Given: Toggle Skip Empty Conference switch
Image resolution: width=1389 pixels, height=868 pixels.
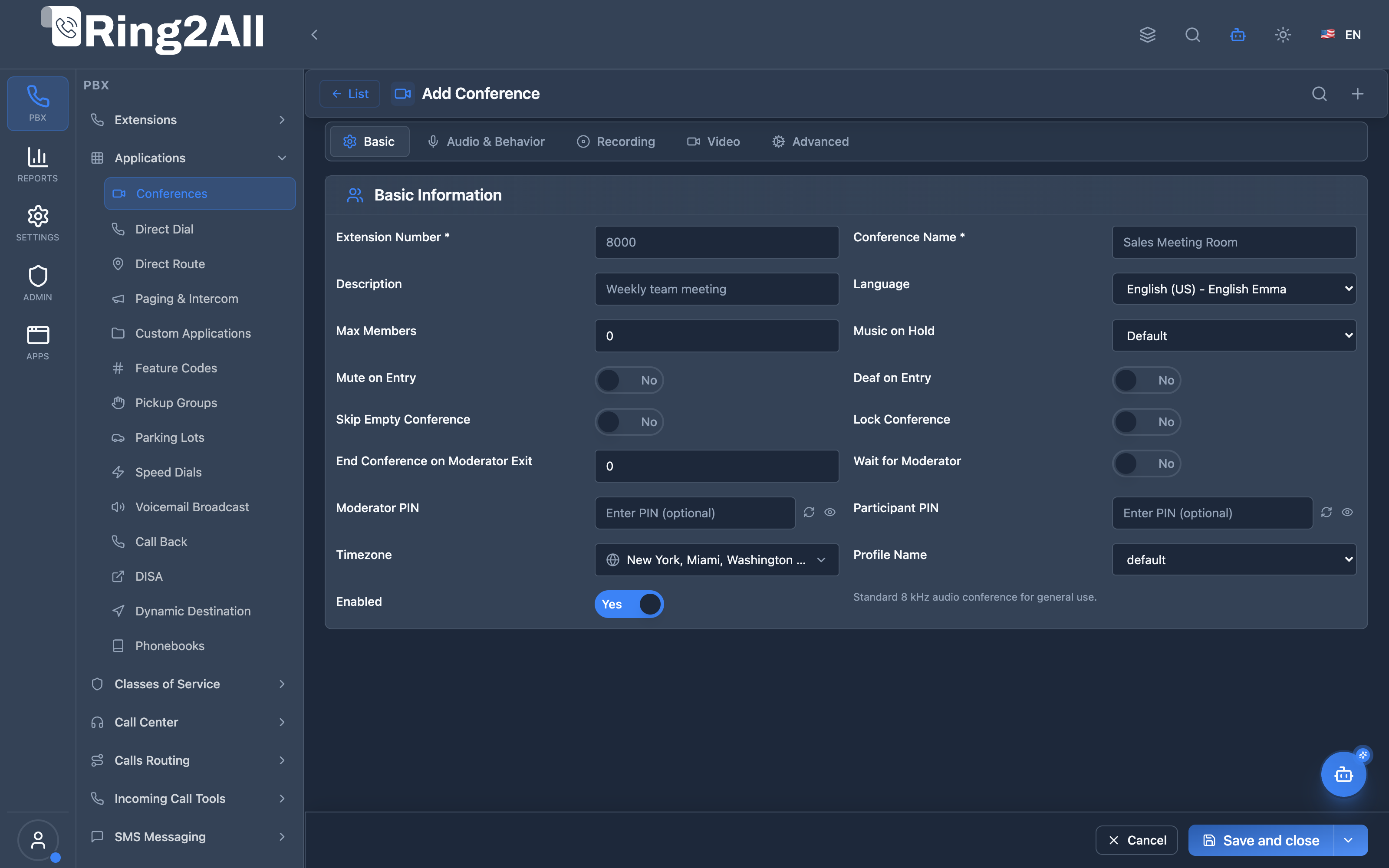Looking at the screenshot, I should [x=629, y=422].
